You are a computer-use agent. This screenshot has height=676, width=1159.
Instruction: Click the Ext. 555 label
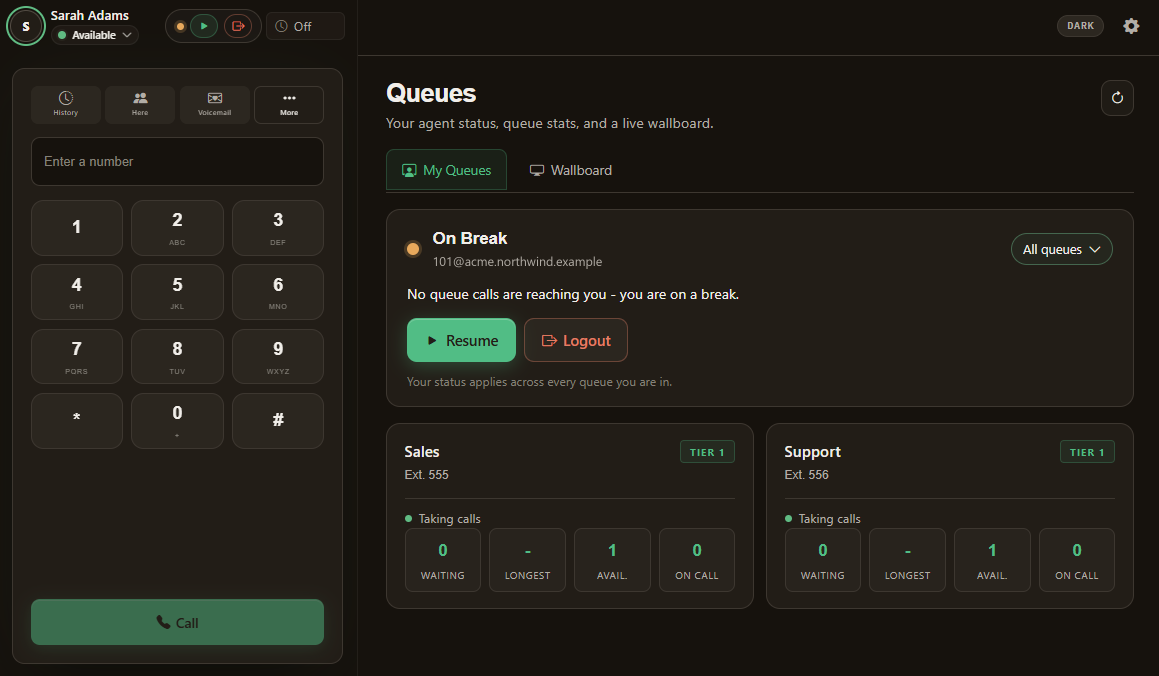click(x=426, y=474)
